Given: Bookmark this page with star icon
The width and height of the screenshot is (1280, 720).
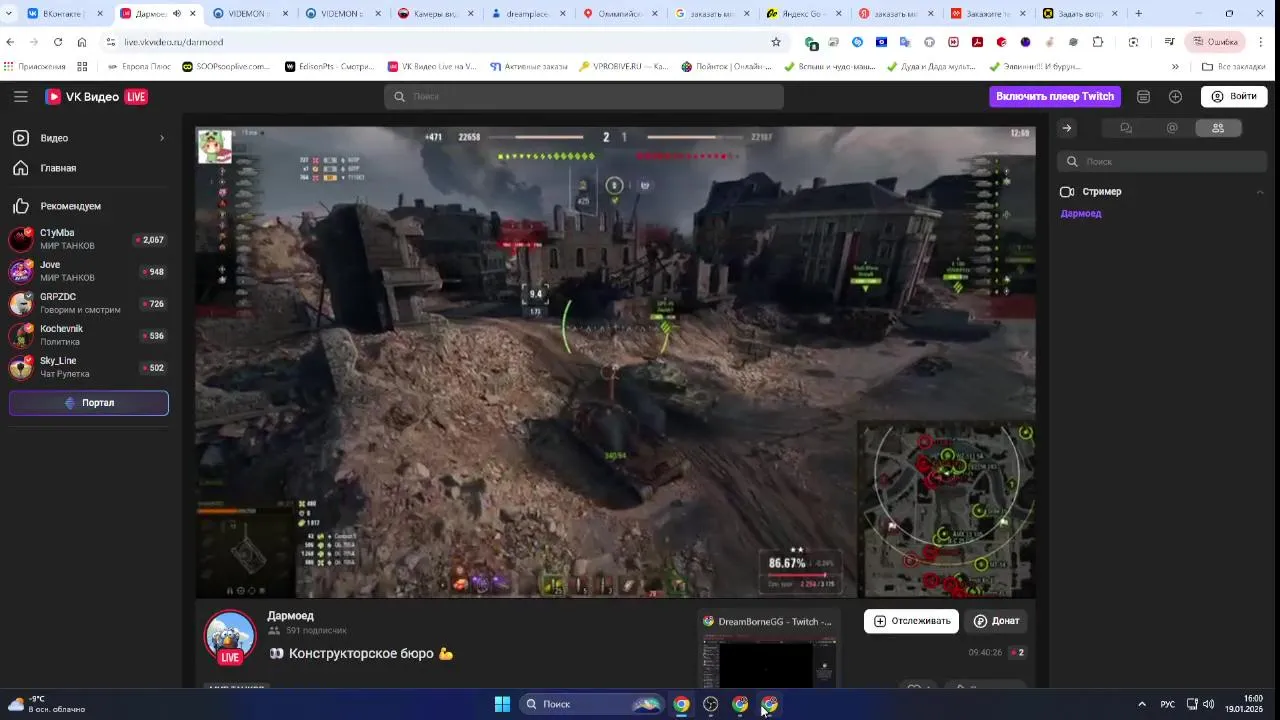Looking at the screenshot, I should [775, 42].
